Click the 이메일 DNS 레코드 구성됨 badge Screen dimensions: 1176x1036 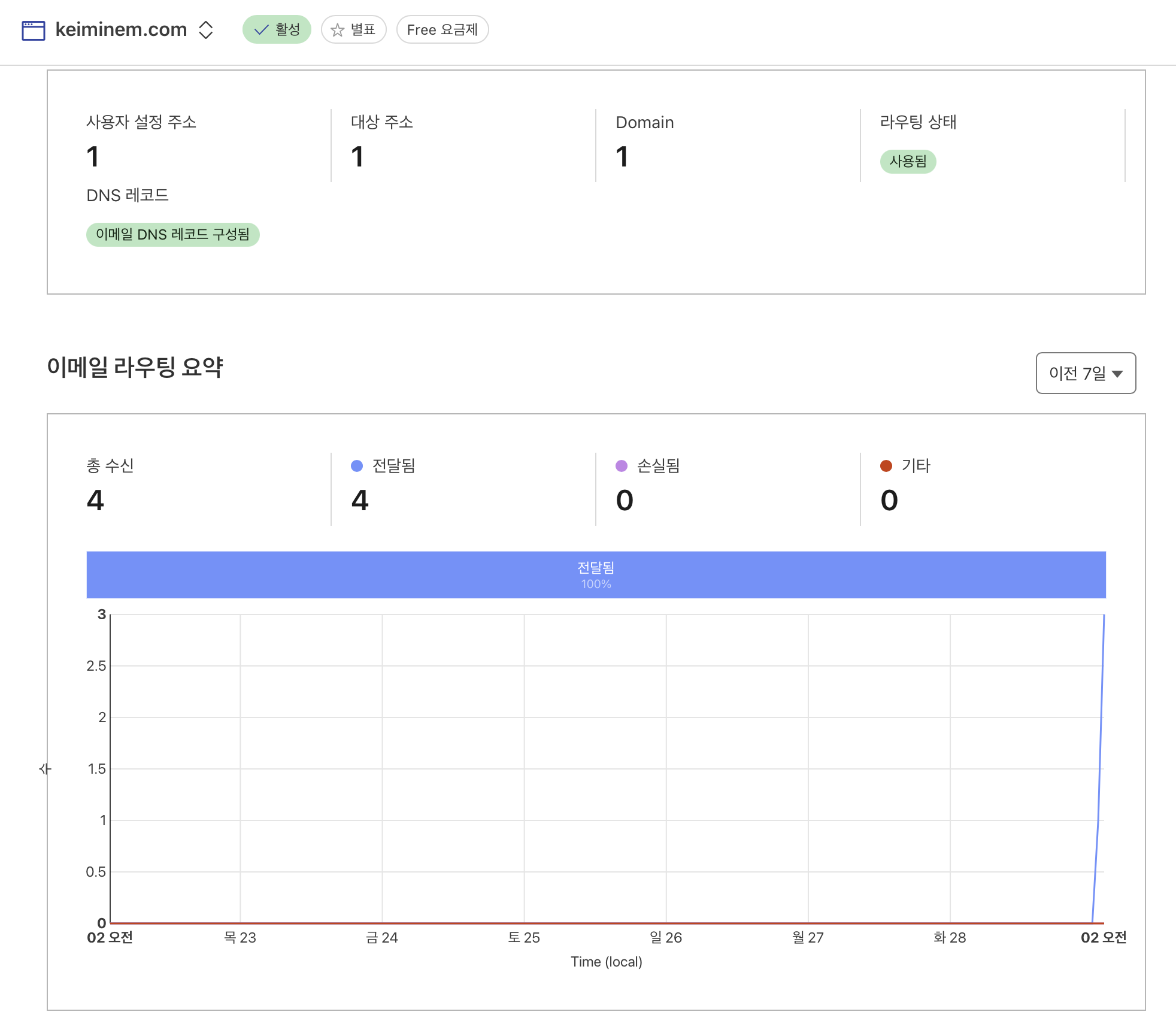click(172, 234)
